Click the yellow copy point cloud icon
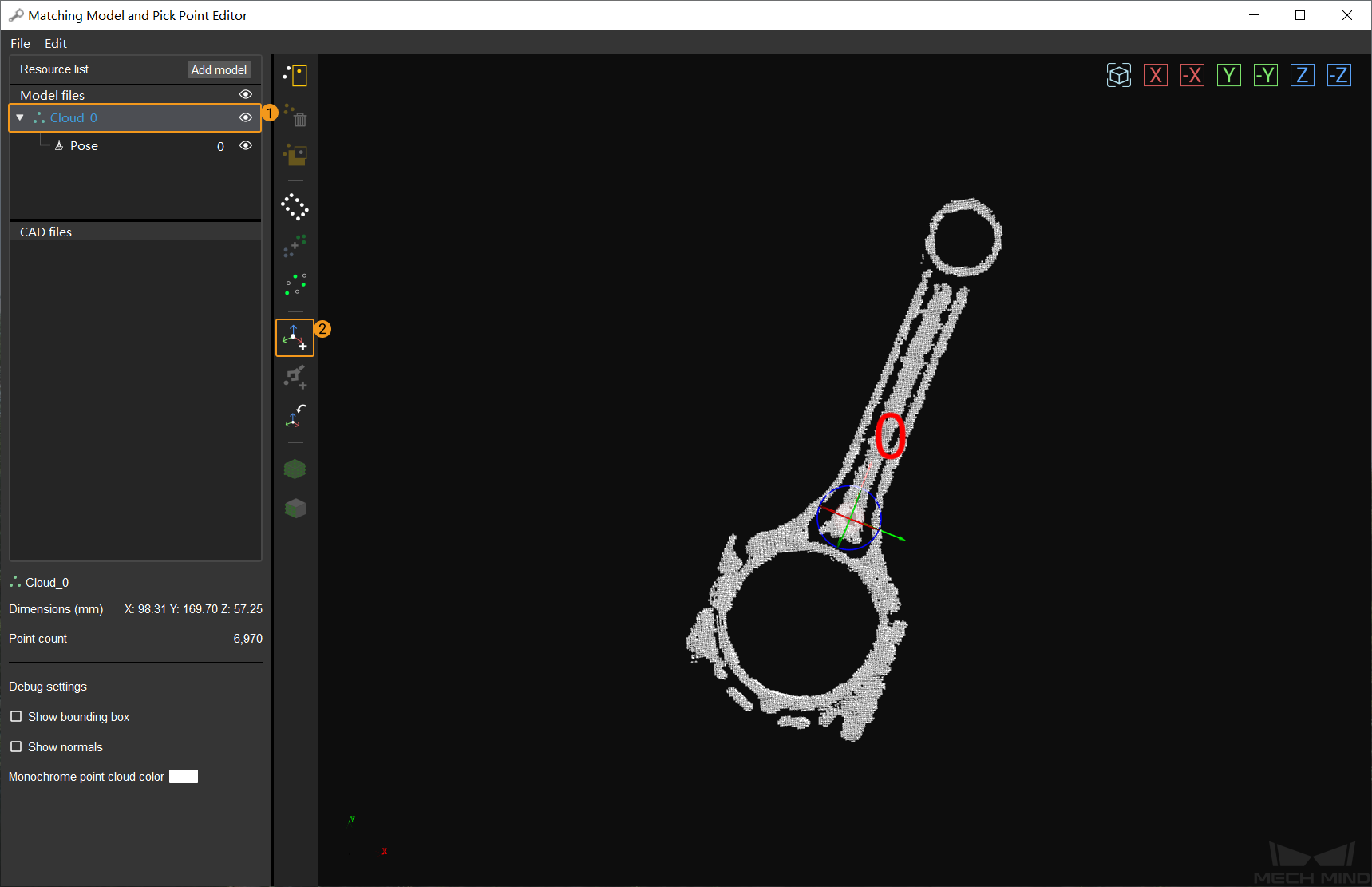 [295, 154]
